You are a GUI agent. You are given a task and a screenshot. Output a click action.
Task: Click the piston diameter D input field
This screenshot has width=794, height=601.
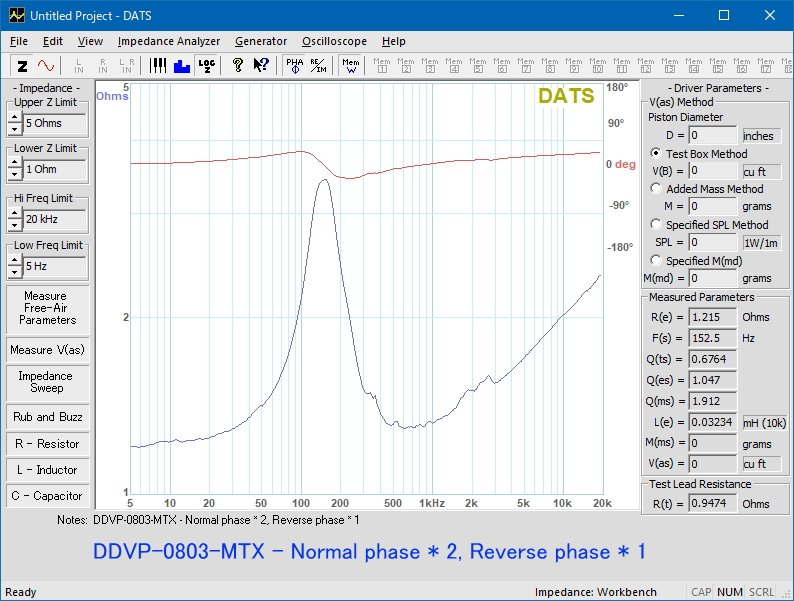(712, 136)
